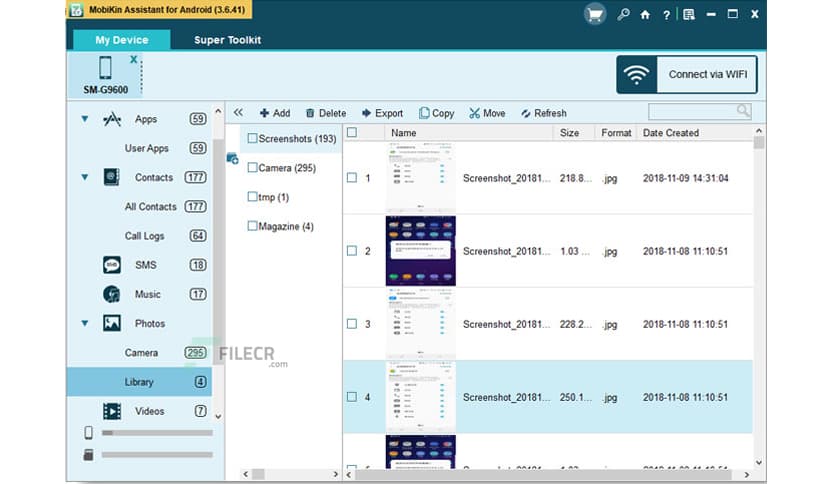The height and width of the screenshot is (484, 836).
Task: Collapse the Apps tree arrow
Action: (x=85, y=119)
